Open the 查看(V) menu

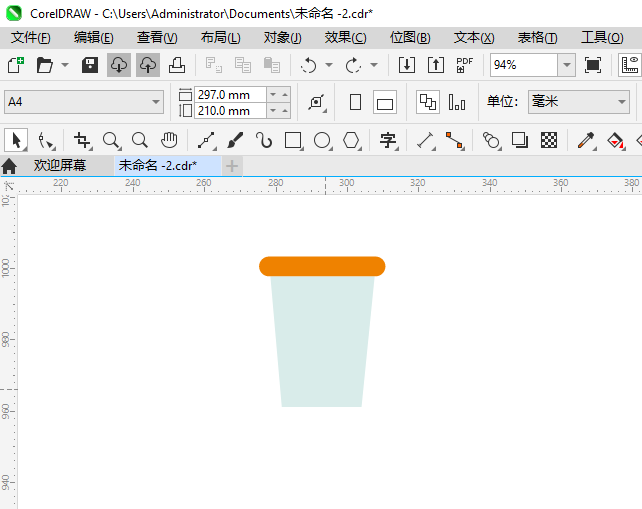[x=157, y=38]
